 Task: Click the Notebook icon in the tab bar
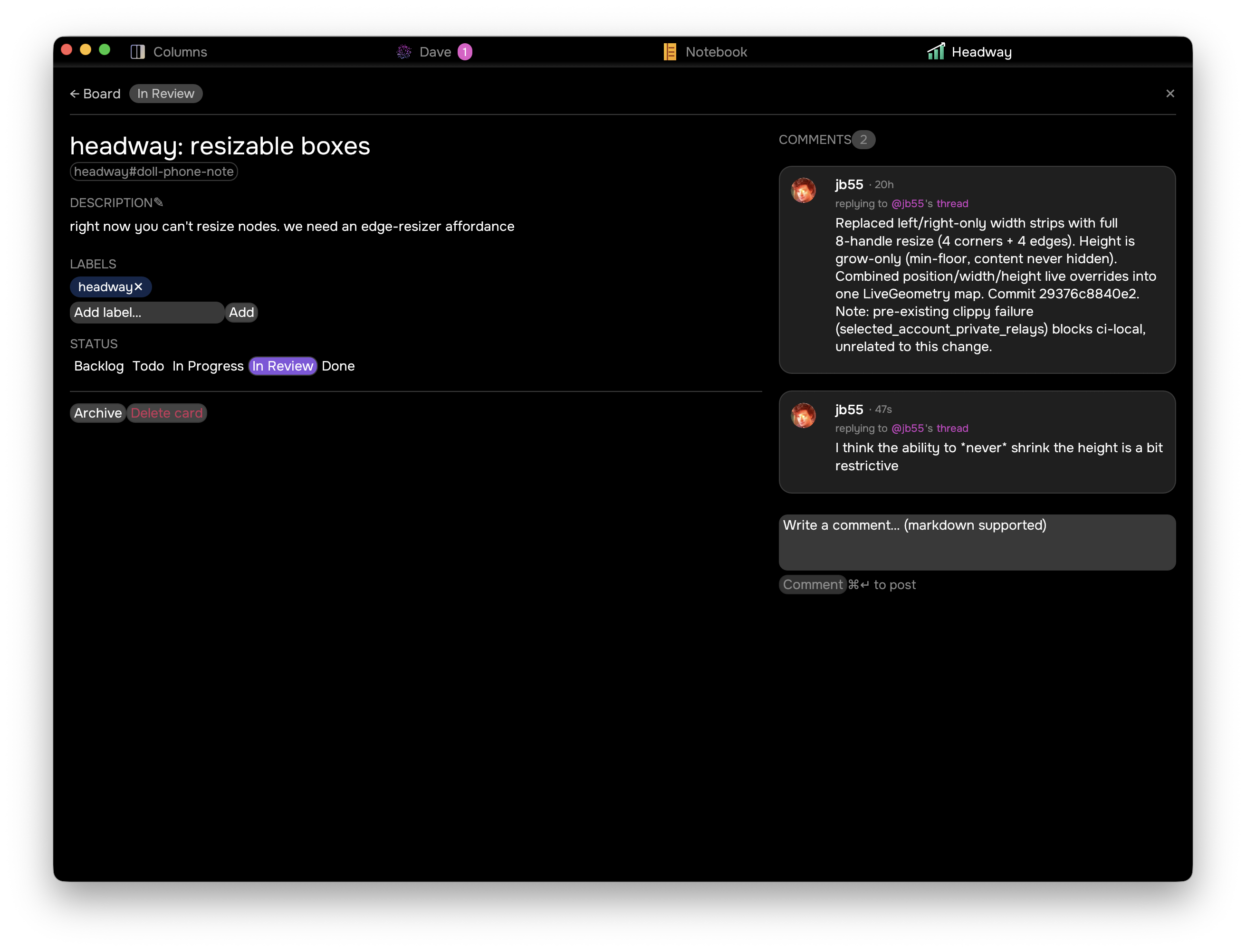(670, 52)
